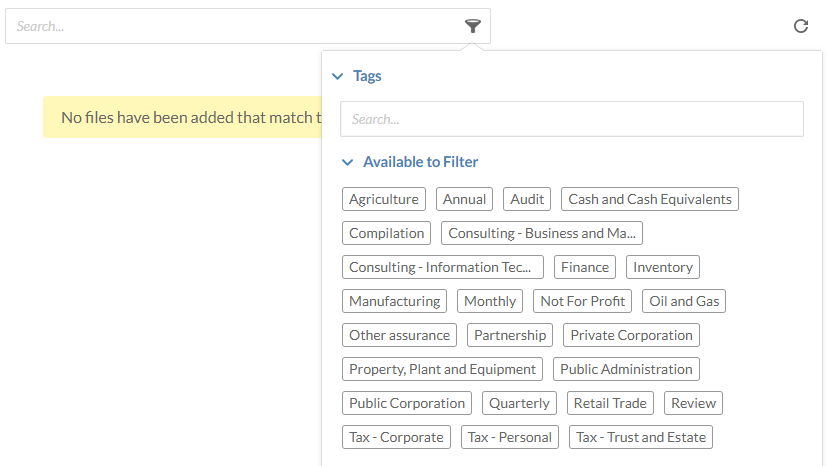Select the Manufacturing tag
The width and height of the screenshot is (828, 466).
[394, 301]
